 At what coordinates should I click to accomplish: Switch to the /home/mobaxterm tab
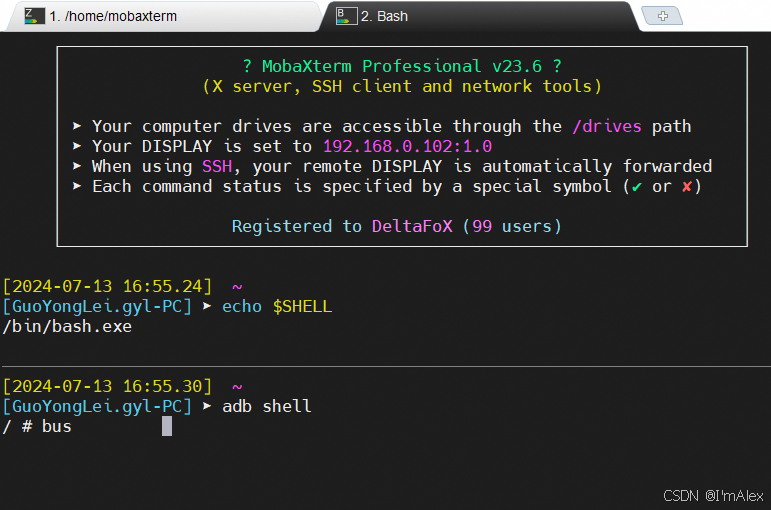point(162,16)
